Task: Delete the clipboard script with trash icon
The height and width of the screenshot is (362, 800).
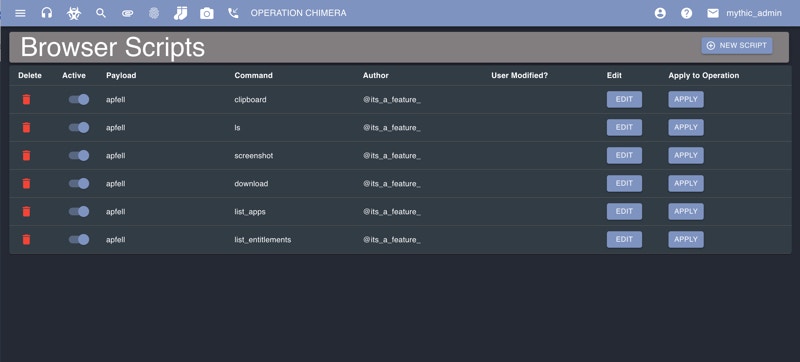Action: click(x=27, y=99)
